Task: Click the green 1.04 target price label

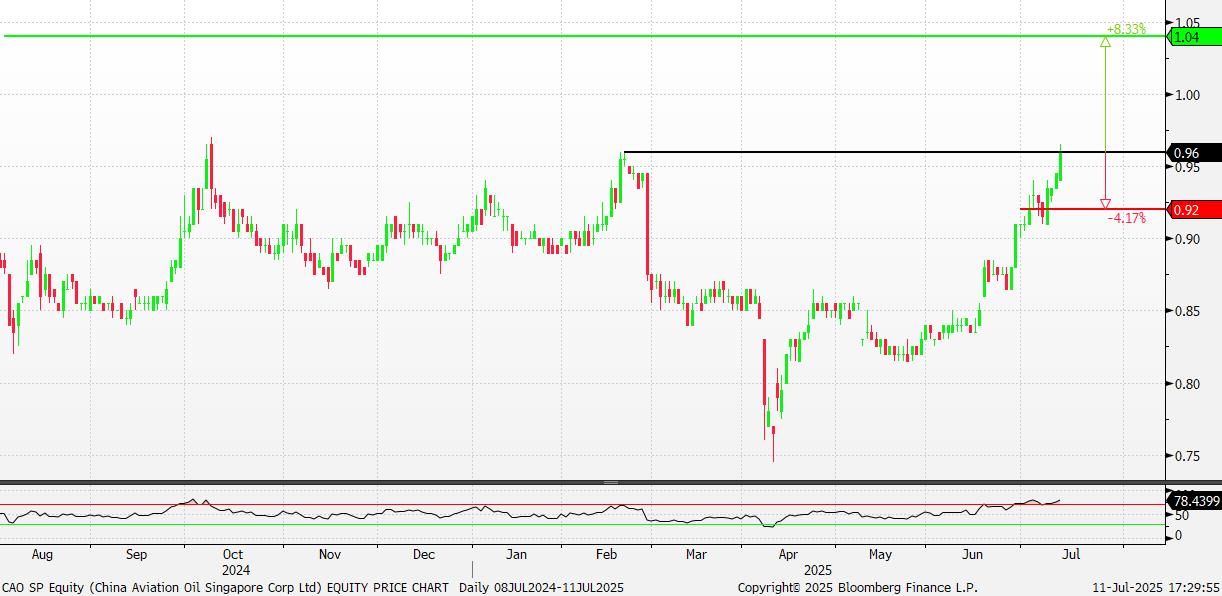Action: 1194,37
